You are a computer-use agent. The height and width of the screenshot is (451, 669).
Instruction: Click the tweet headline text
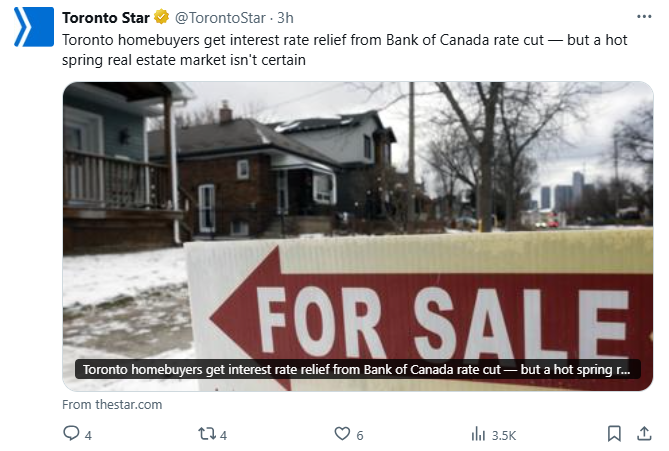[x=330, y=50]
